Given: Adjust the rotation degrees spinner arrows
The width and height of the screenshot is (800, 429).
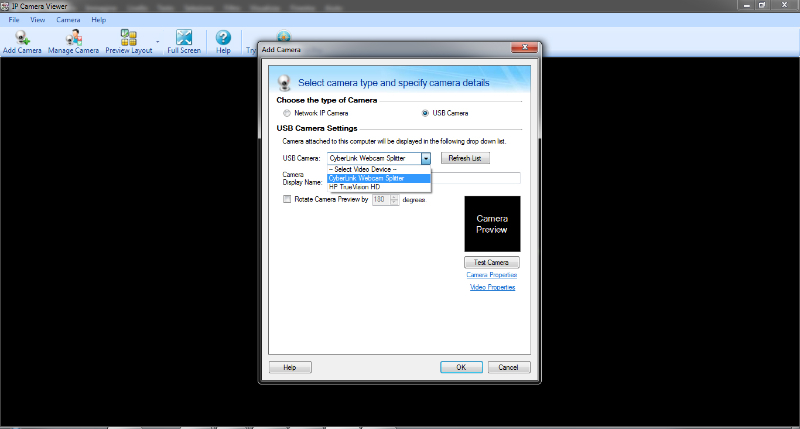Looking at the screenshot, I should coord(394,199).
